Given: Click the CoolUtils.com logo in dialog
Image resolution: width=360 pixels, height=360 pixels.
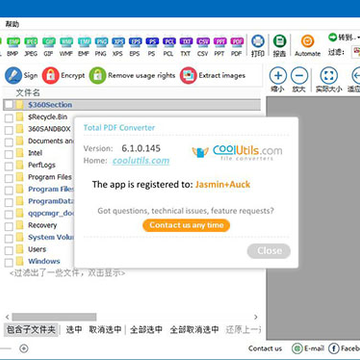Looking at the screenshot, I should pyautogui.click(x=237, y=152).
